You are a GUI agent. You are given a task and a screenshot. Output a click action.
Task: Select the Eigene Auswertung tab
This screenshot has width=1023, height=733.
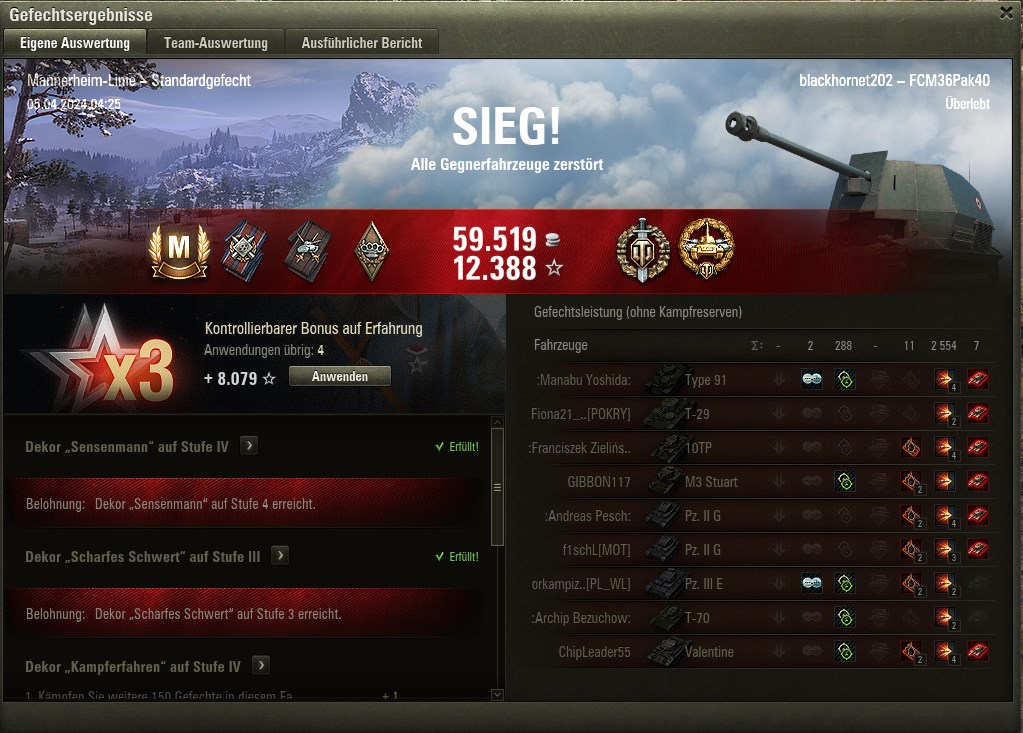(75, 42)
